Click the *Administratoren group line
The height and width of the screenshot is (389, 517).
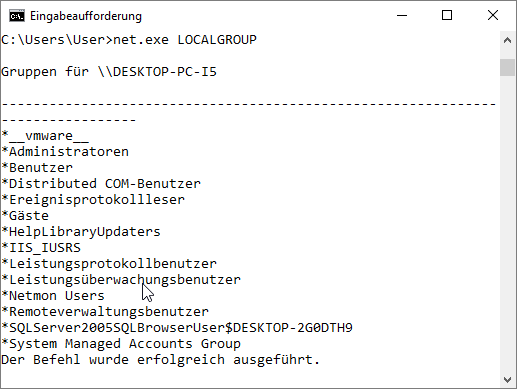coord(65,152)
